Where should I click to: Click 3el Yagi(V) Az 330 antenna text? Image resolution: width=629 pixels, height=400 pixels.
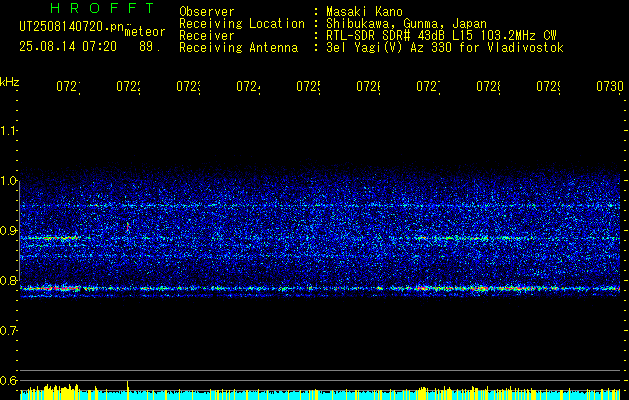[445, 48]
